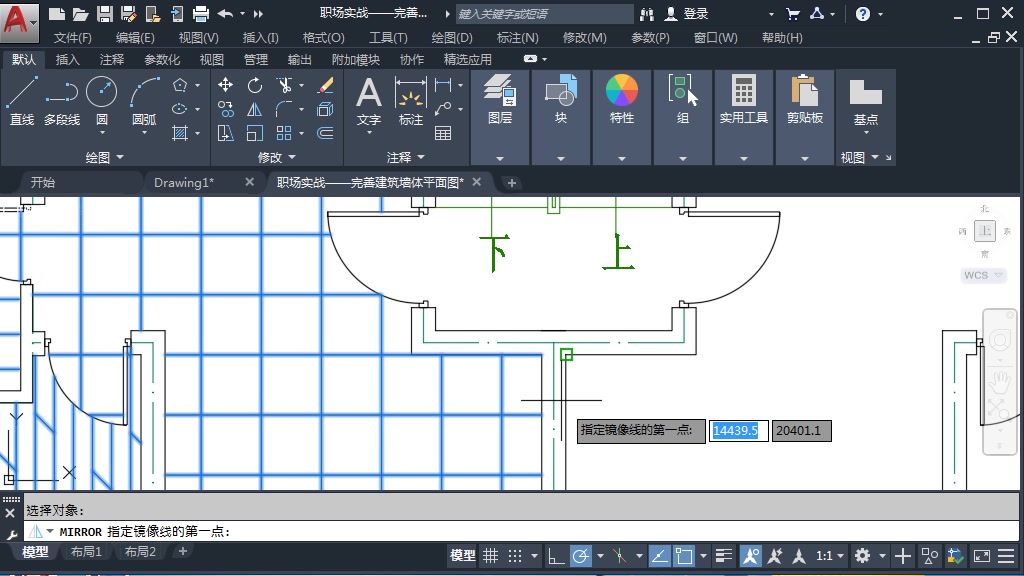Viewport: 1024px width, 576px height.
Task: Open the WCS dropdown
Action: pyautogui.click(x=982, y=274)
